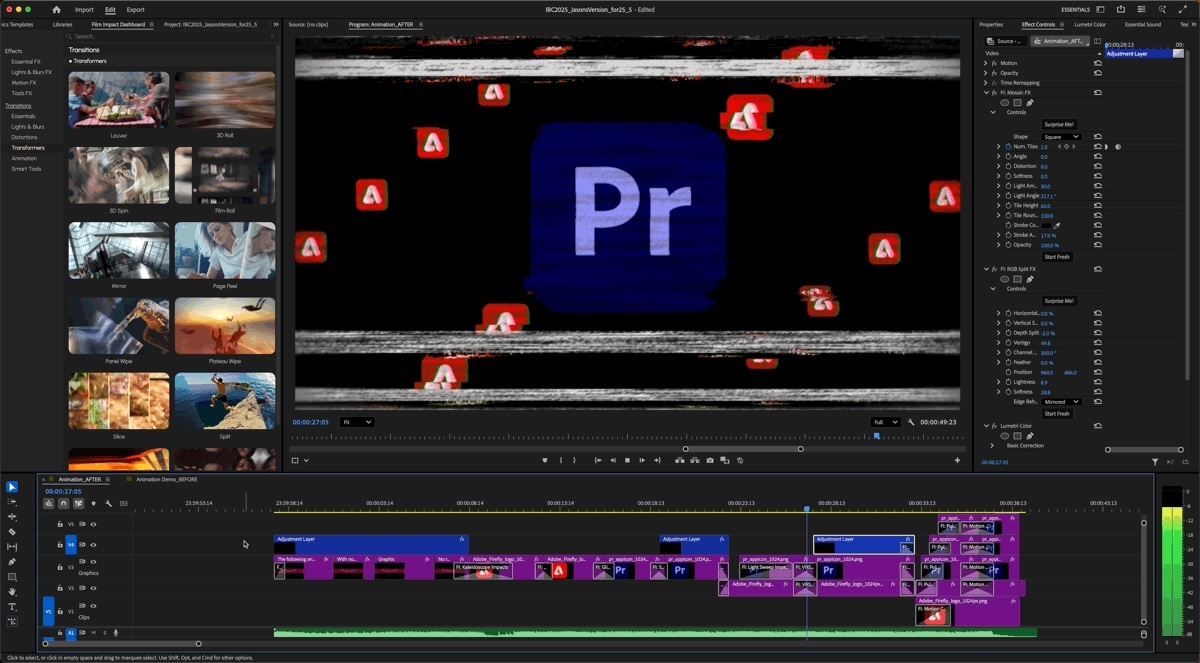The height and width of the screenshot is (663, 1200).
Task: Click the Stop button in Program monitor
Action: 627,460
